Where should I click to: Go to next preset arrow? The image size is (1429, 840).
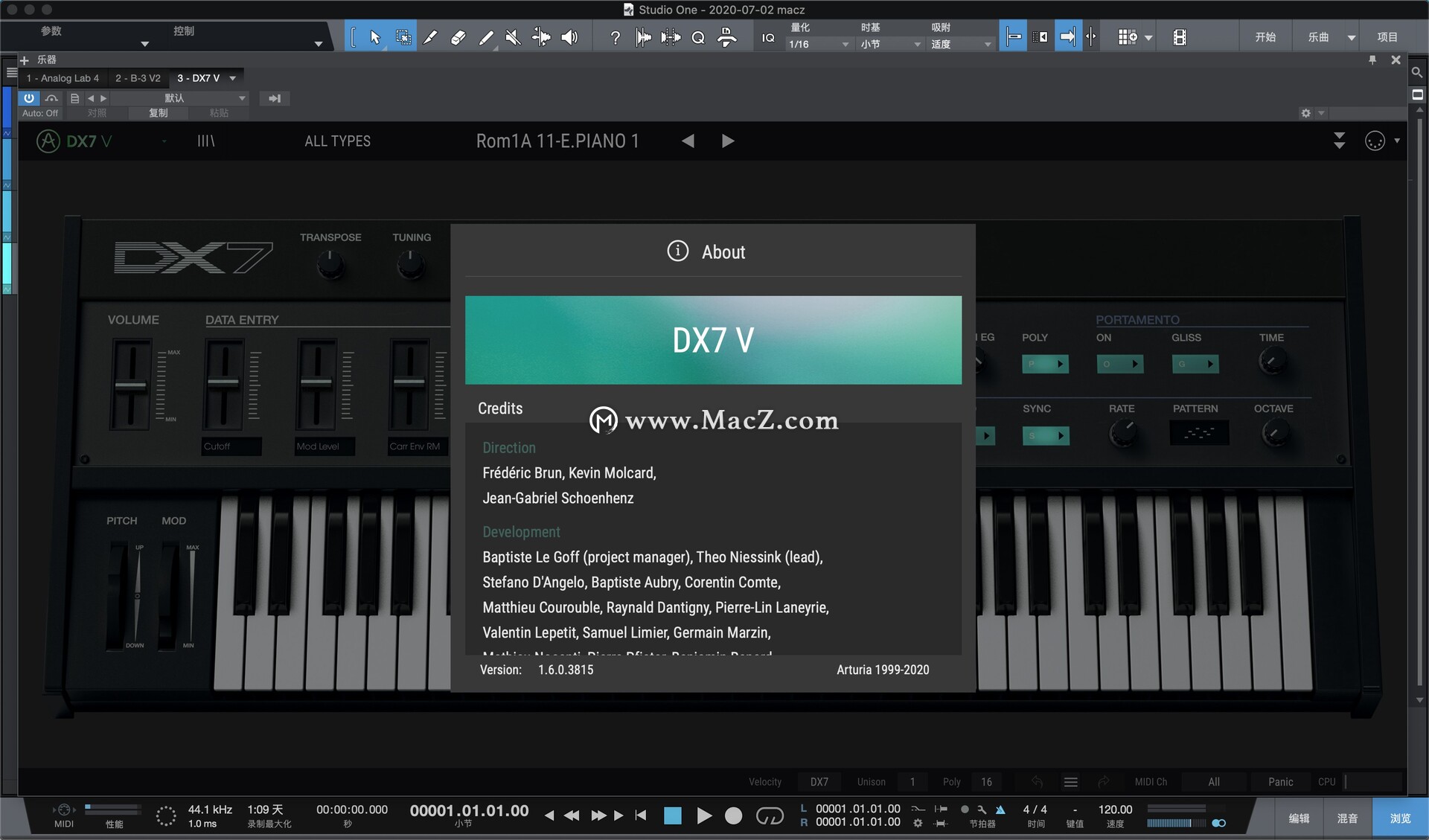(728, 141)
